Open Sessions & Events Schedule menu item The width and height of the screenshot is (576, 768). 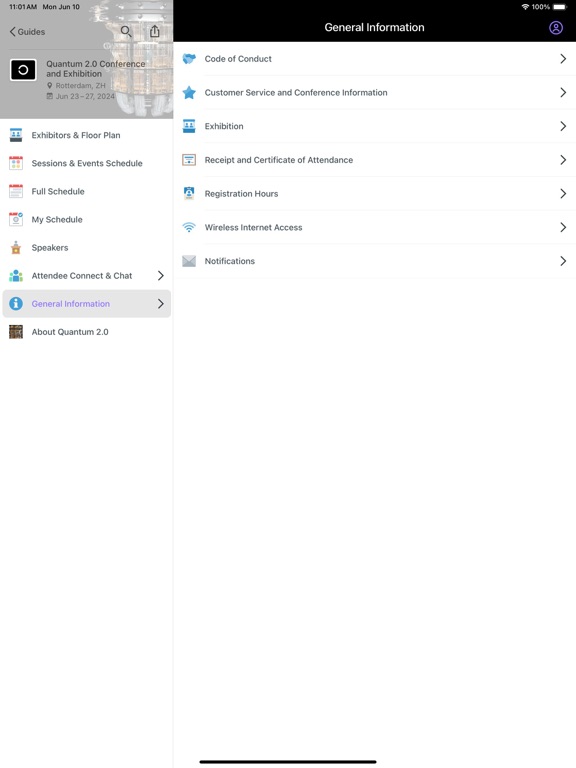(x=87, y=163)
